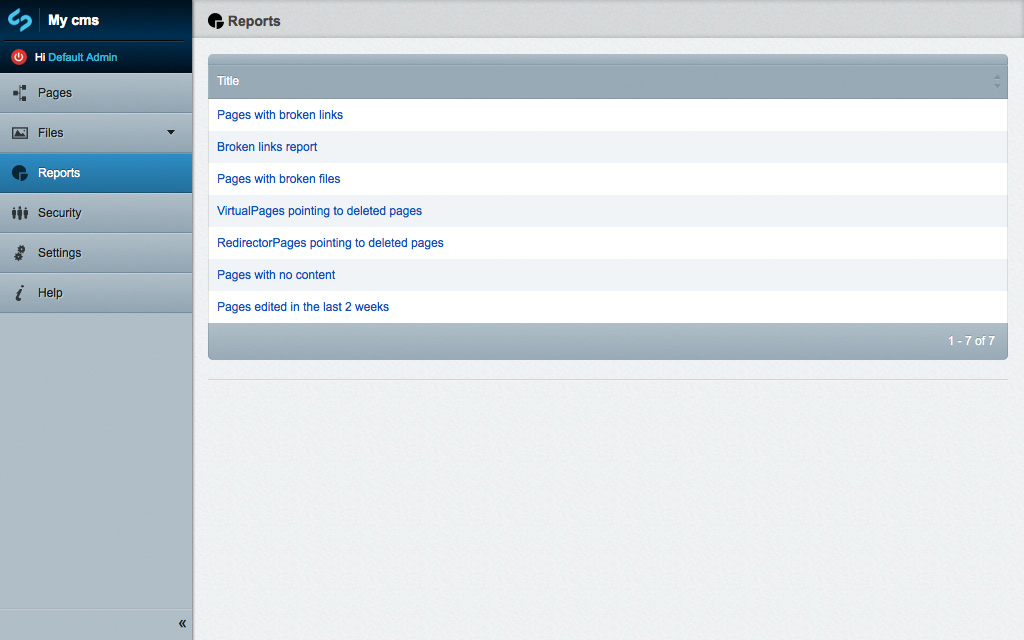Collapse the sidebar with double chevron

point(182,624)
